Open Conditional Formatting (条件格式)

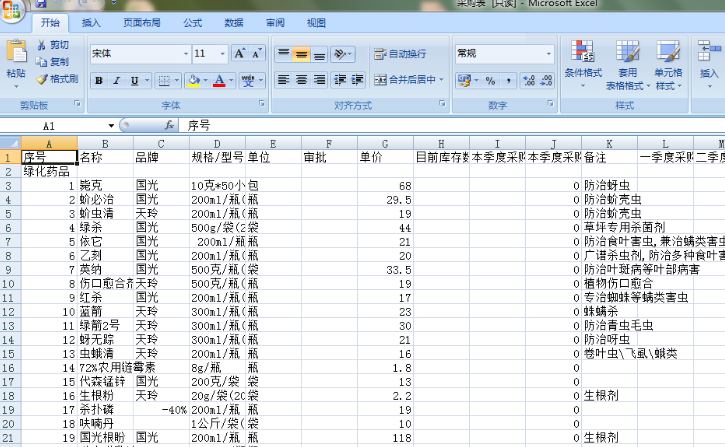(583, 65)
